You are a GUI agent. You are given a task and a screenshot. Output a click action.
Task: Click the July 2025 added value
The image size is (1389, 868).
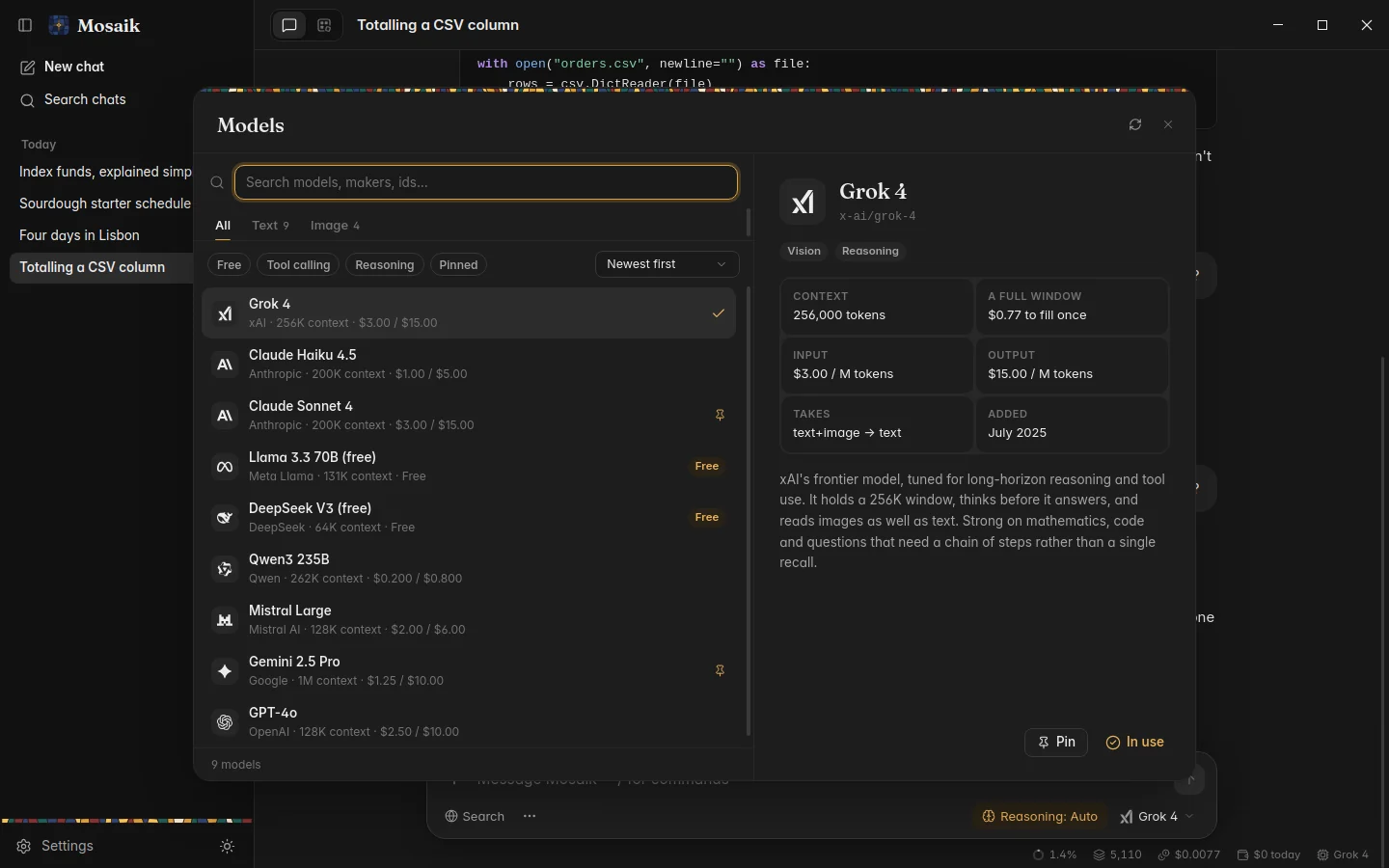[1017, 432]
